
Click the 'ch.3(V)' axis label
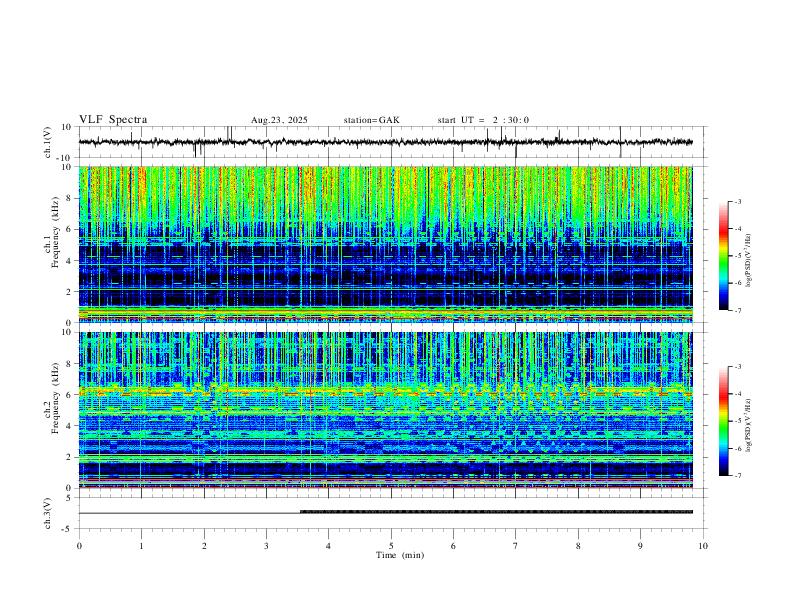(48, 513)
